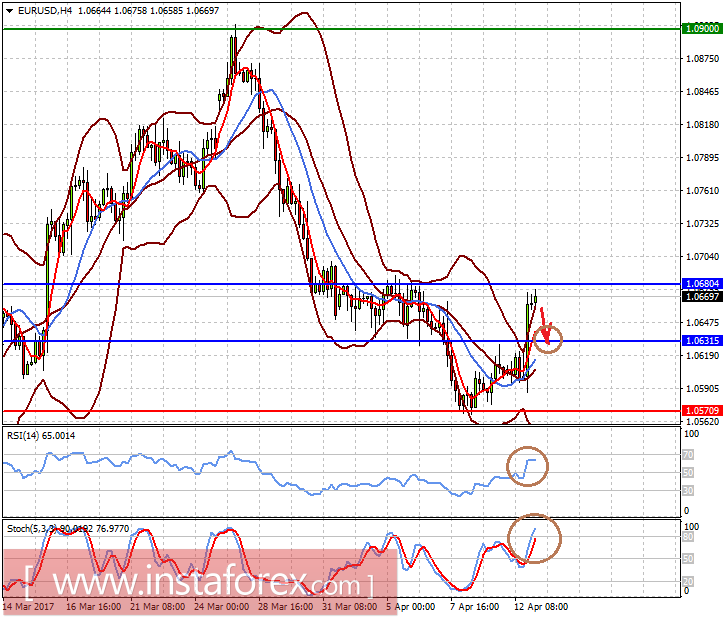
Task: Select the blue 1.06804 resistance price label
Action: pos(702,284)
